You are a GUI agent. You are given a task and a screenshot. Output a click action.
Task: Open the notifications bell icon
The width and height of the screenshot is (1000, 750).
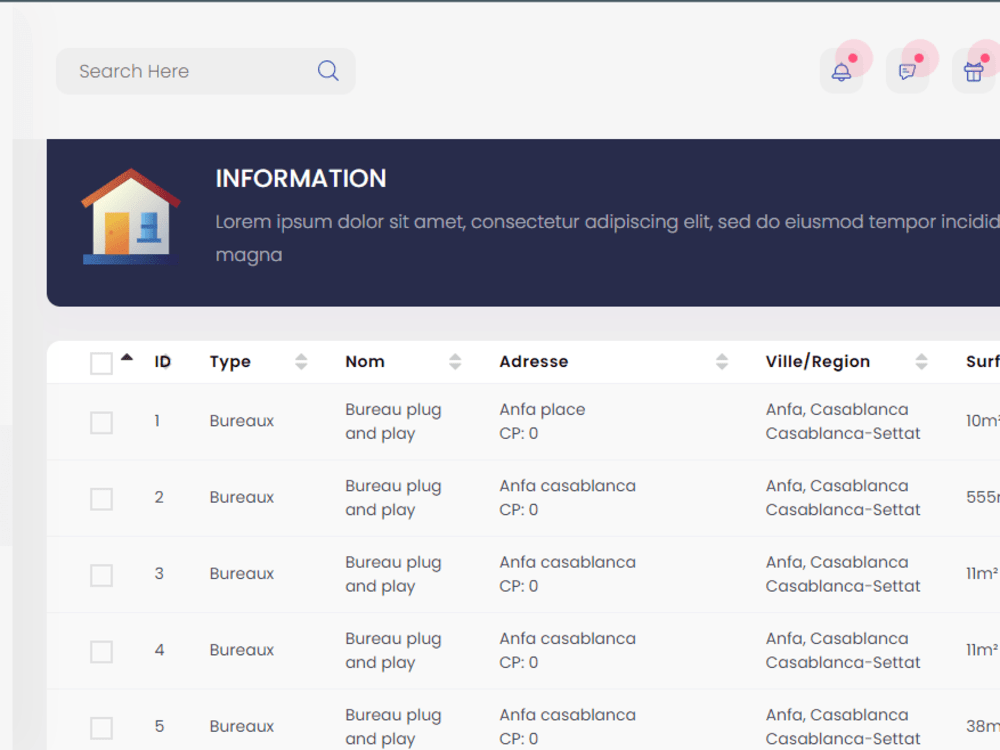coord(841,71)
